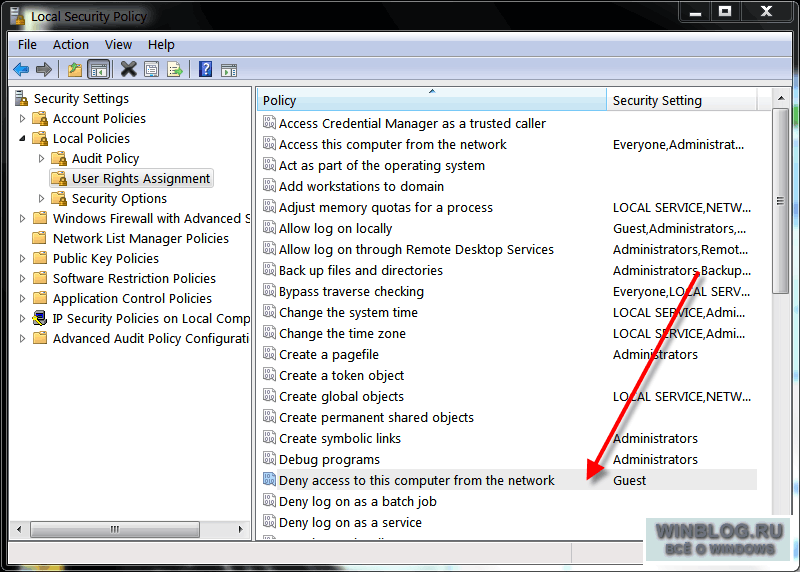Open the File menu
This screenshot has width=800, height=572.
tap(27, 45)
